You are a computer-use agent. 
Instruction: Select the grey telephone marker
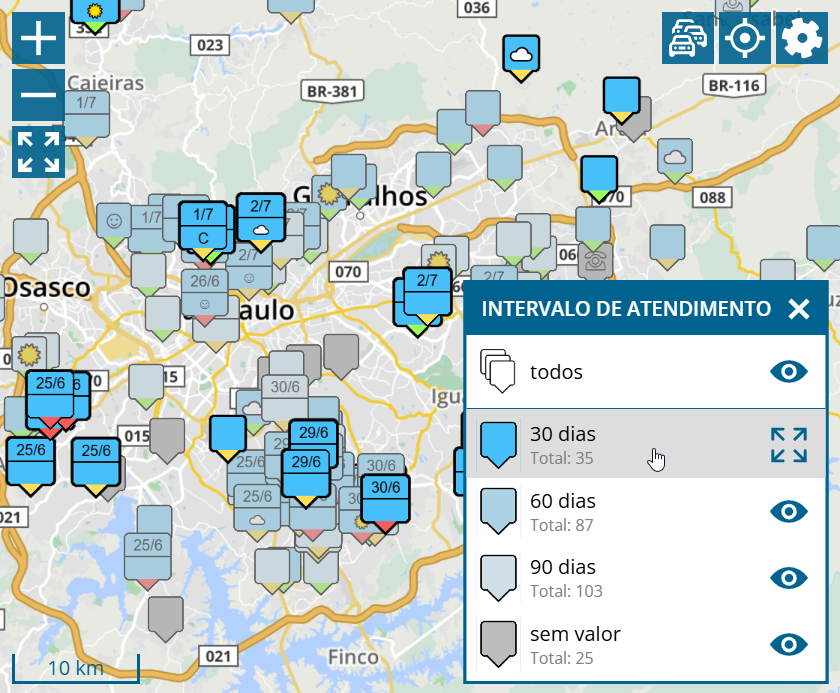pyautogui.click(x=595, y=261)
